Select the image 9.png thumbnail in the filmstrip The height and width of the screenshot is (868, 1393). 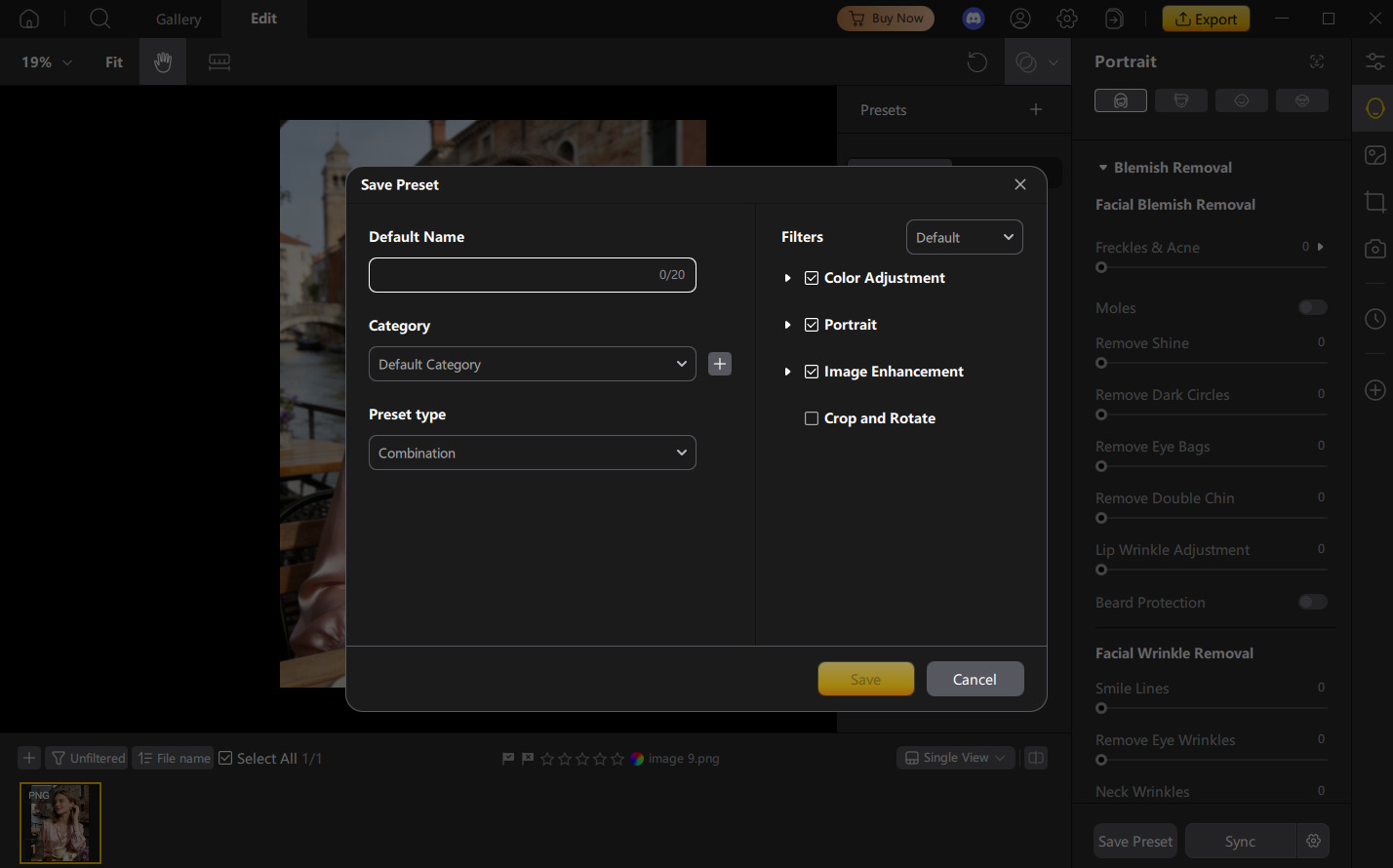(60, 823)
